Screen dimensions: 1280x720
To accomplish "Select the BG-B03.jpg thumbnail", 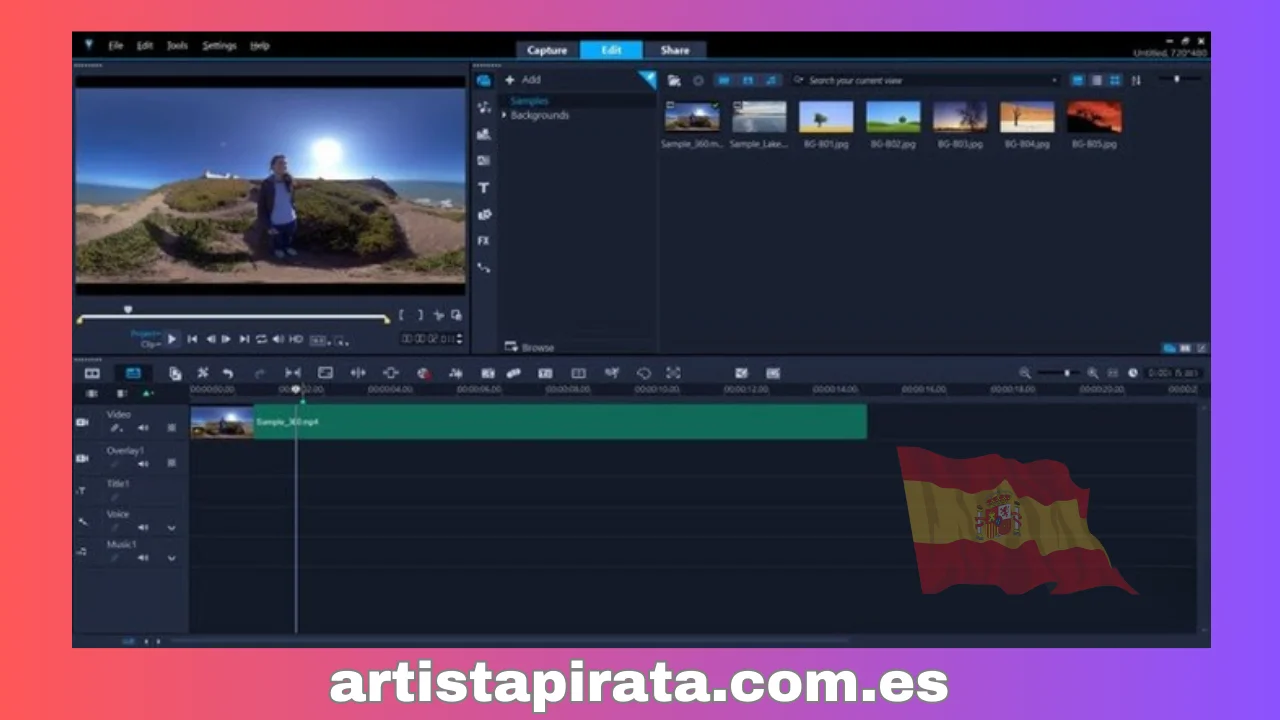I will (x=960, y=117).
